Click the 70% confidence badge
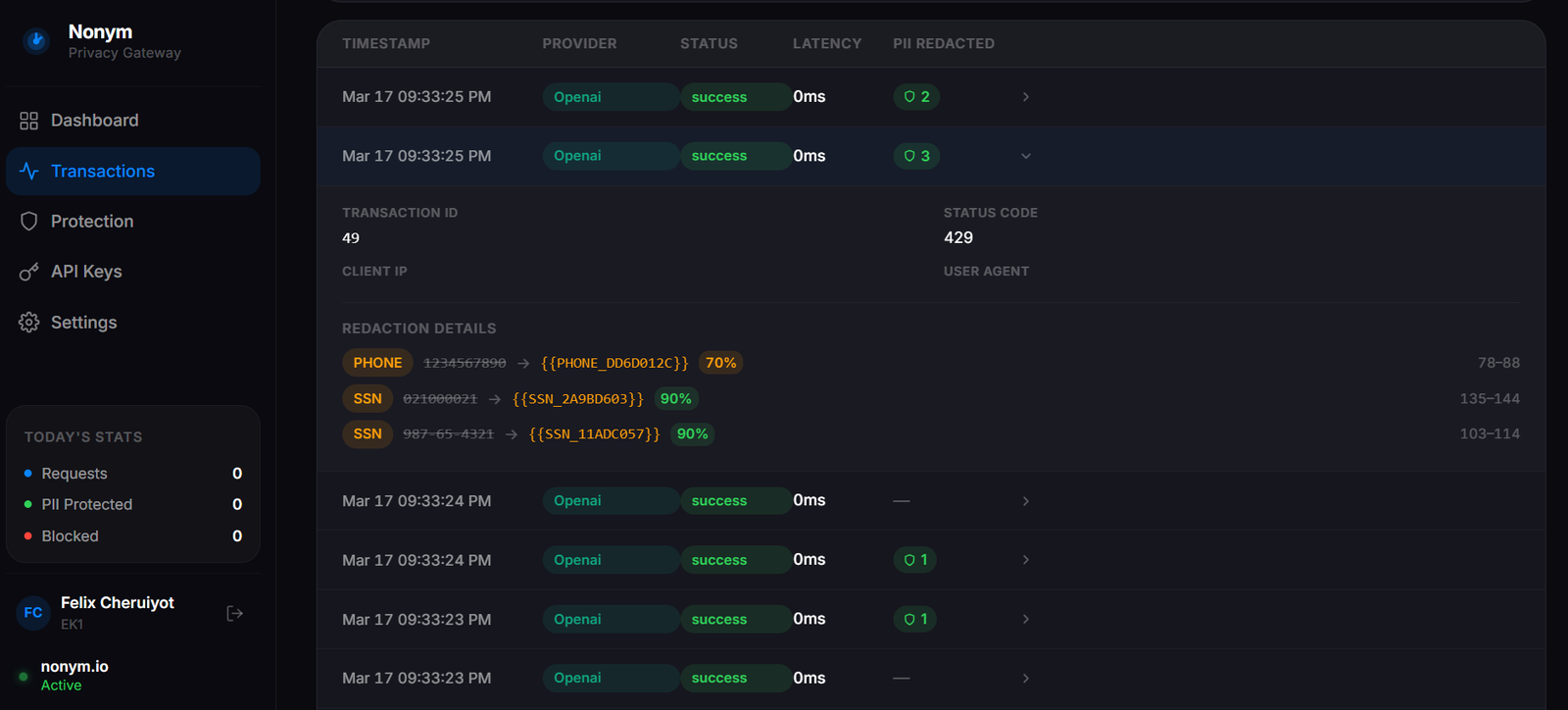Viewport: 1568px width, 710px height. (720, 363)
